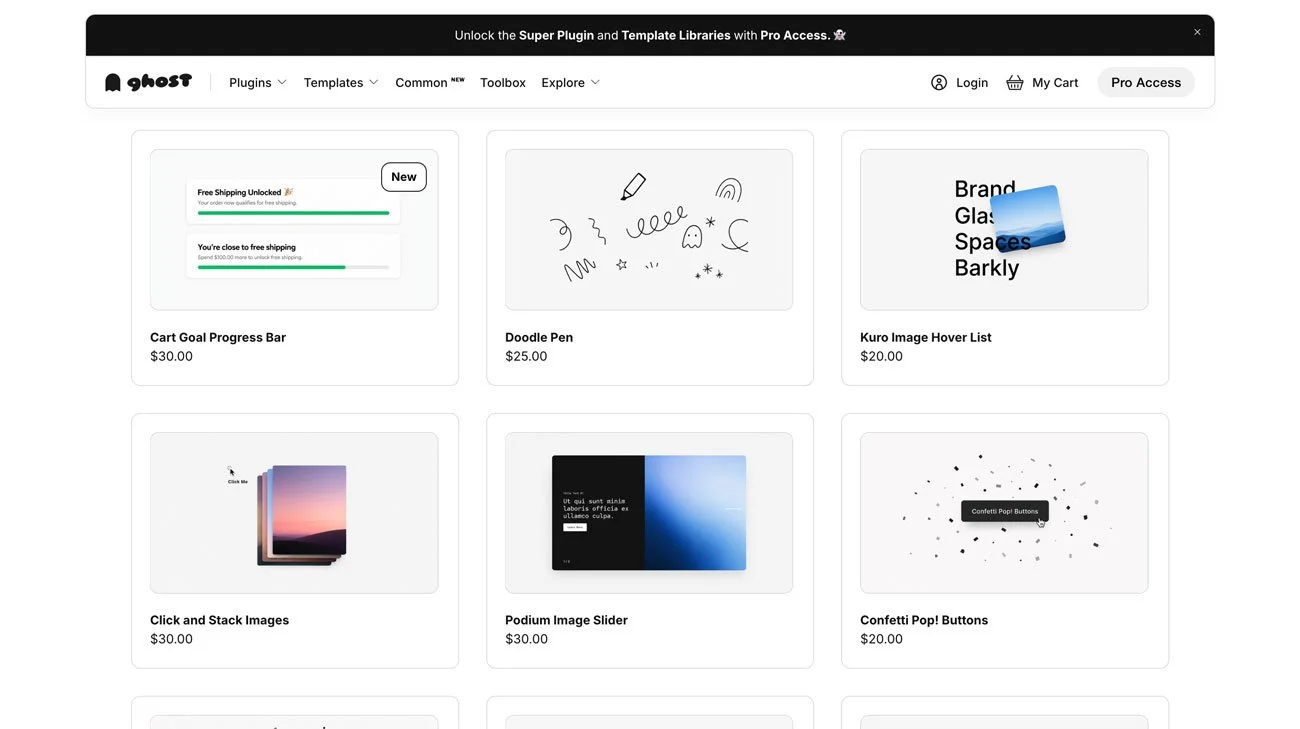Click the Confetti Pop! Buttons dark button in preview

coord(1004,511)
